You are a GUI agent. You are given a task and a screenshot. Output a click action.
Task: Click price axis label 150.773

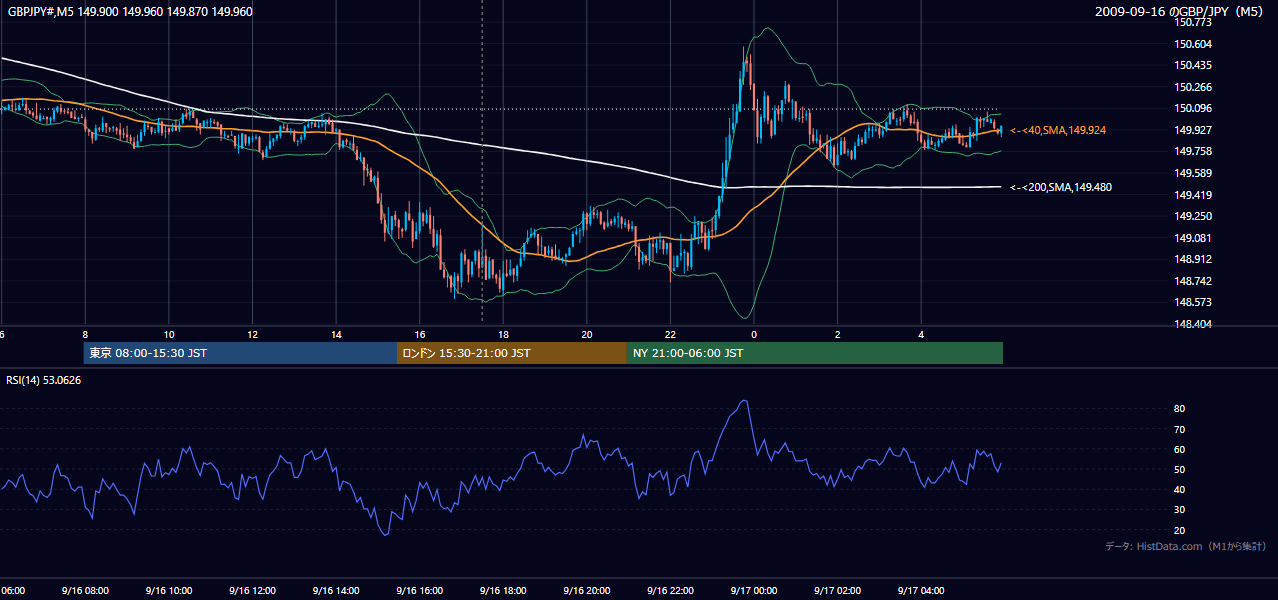pos(1194,22)
